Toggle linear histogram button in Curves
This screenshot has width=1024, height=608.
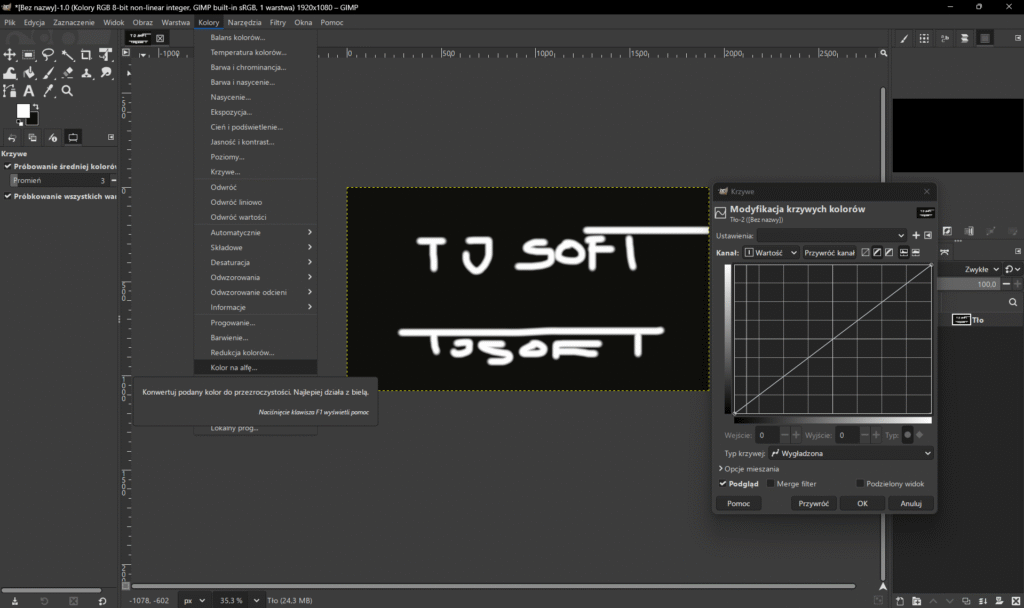904,253
